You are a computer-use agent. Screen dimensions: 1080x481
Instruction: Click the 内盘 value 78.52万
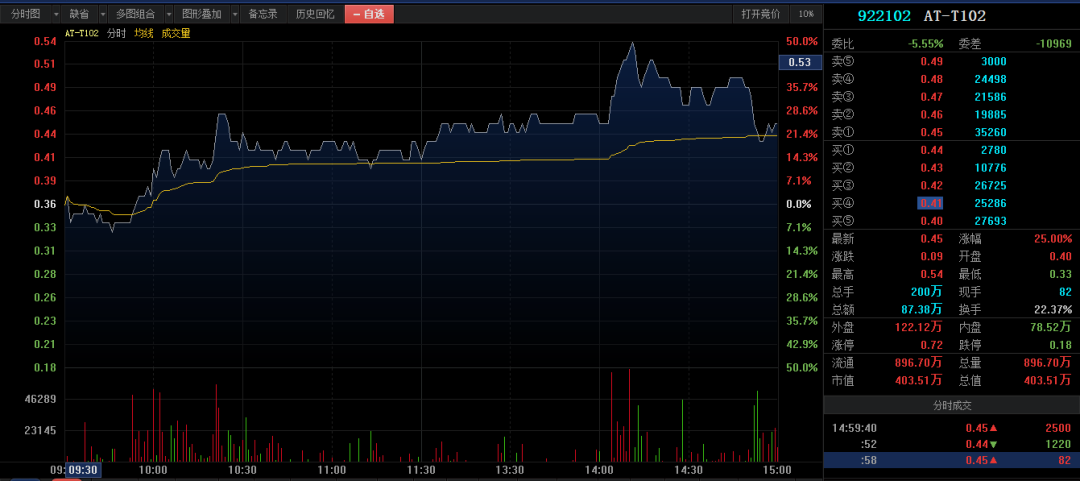click(1051, 327)
